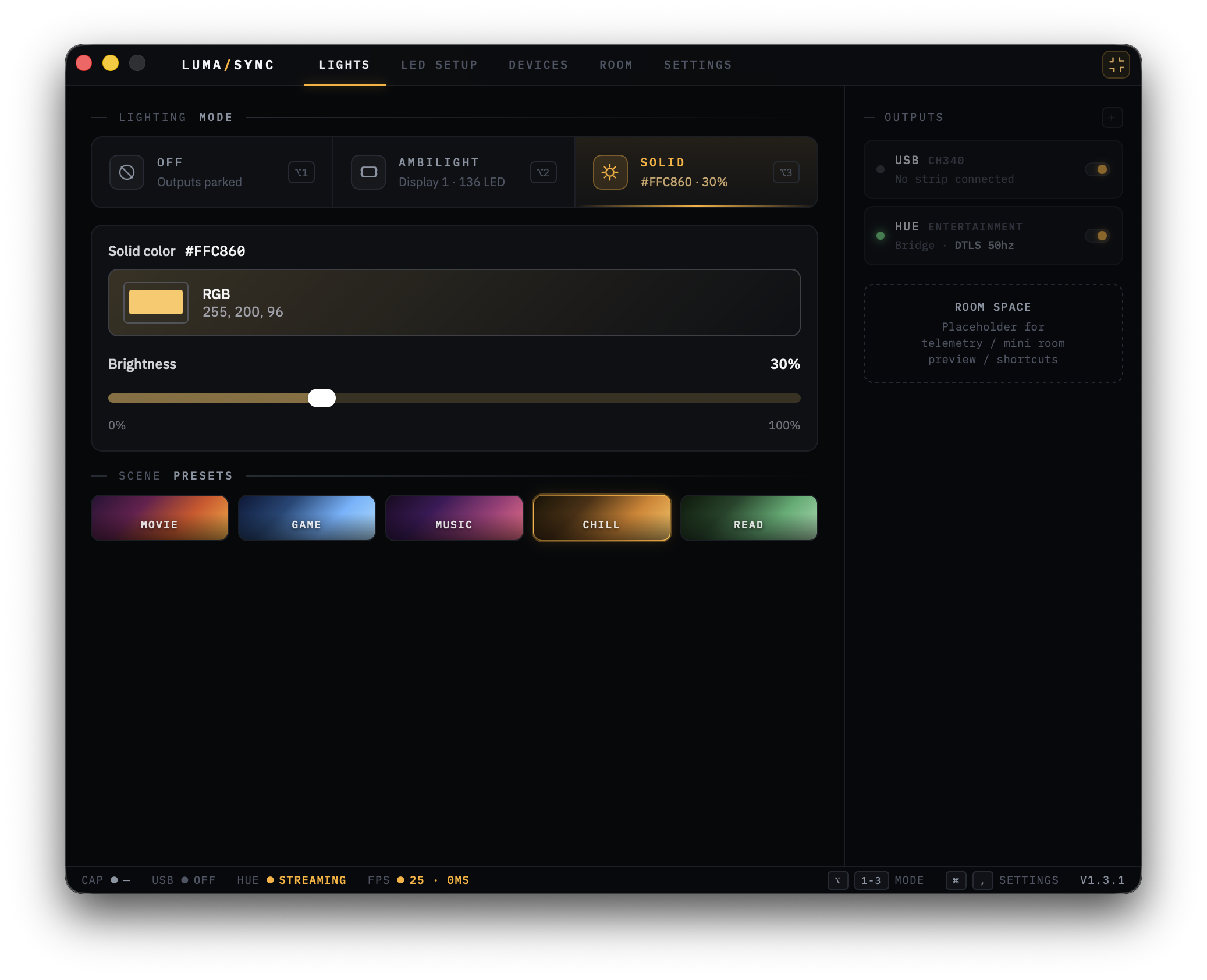
Task: Click the Room Space placeholder panel
Action: pyautogui.click(x=993, y=333)
